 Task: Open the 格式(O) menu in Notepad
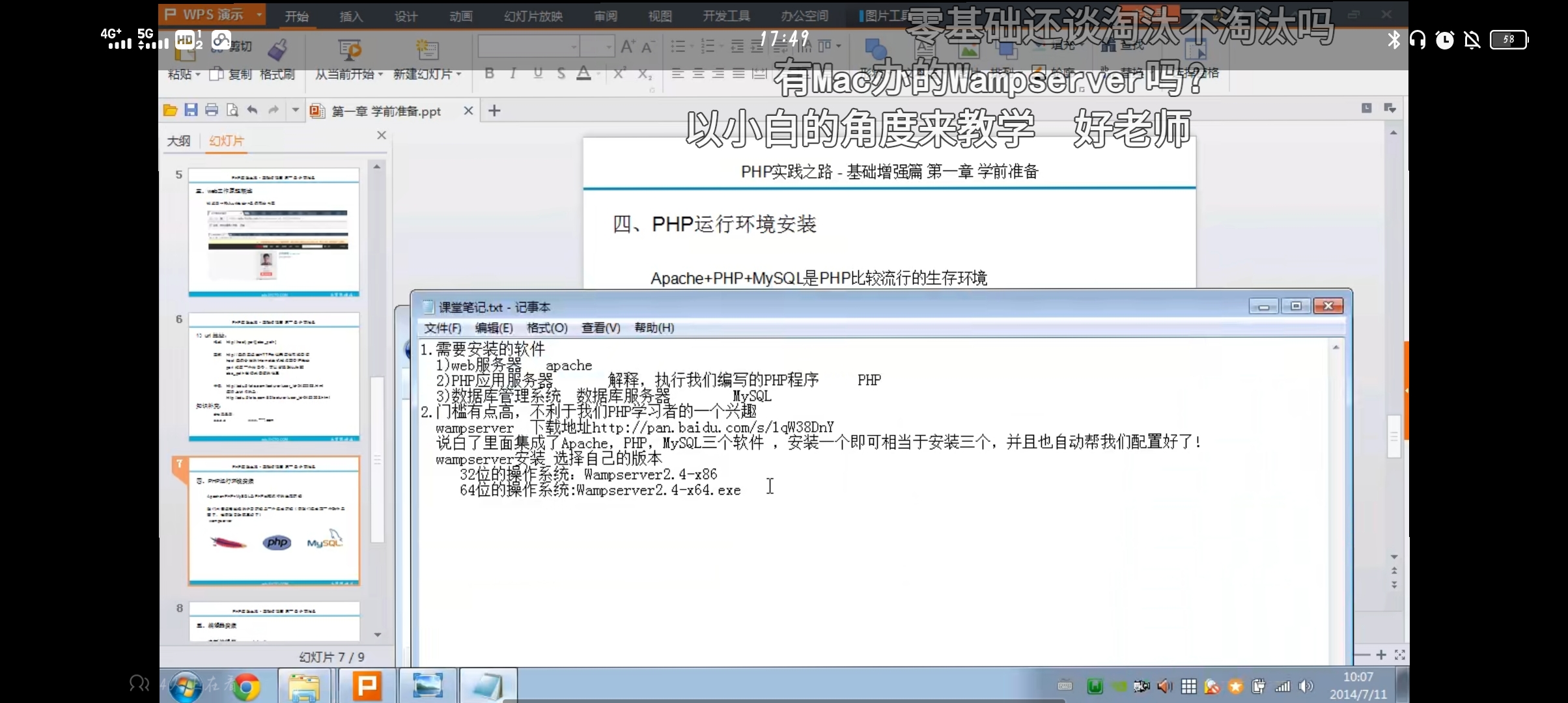546,327
